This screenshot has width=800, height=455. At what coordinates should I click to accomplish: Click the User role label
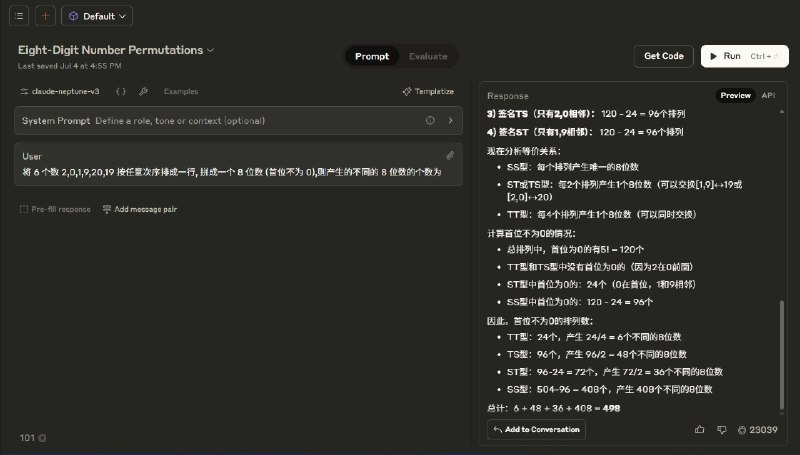pos(32,156)
